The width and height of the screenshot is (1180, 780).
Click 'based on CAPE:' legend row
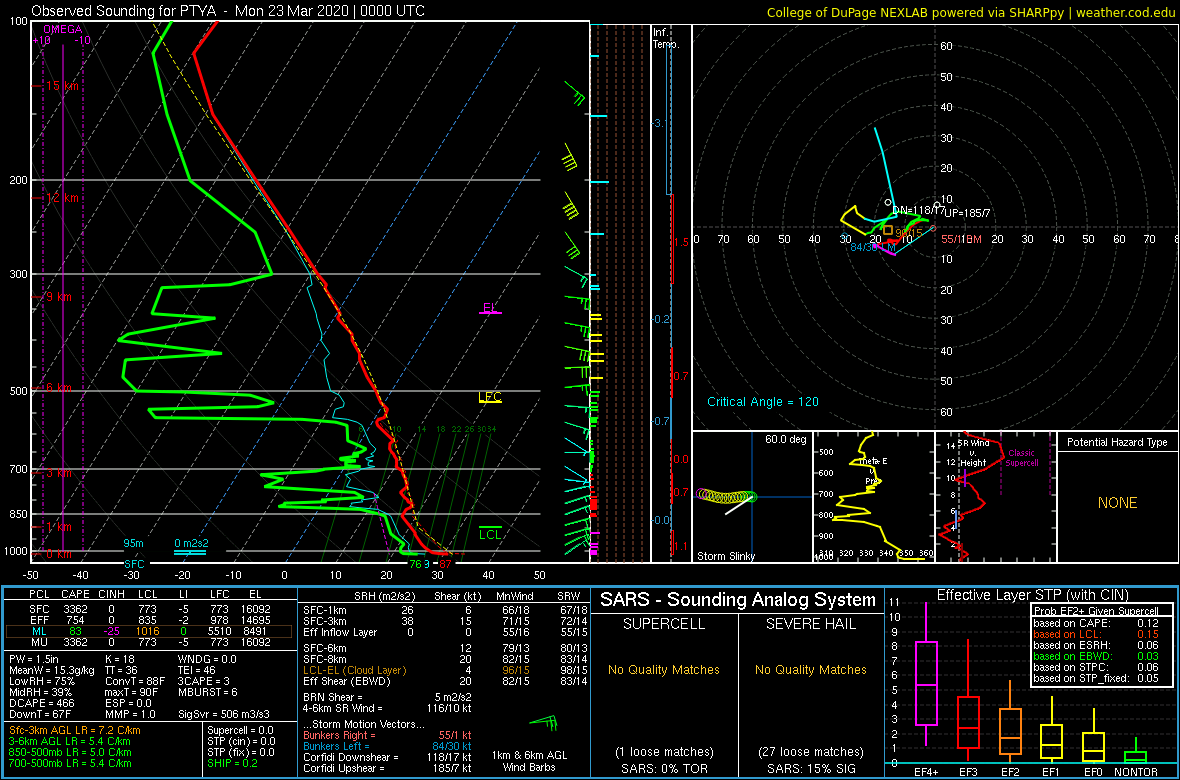(1096, 623)
